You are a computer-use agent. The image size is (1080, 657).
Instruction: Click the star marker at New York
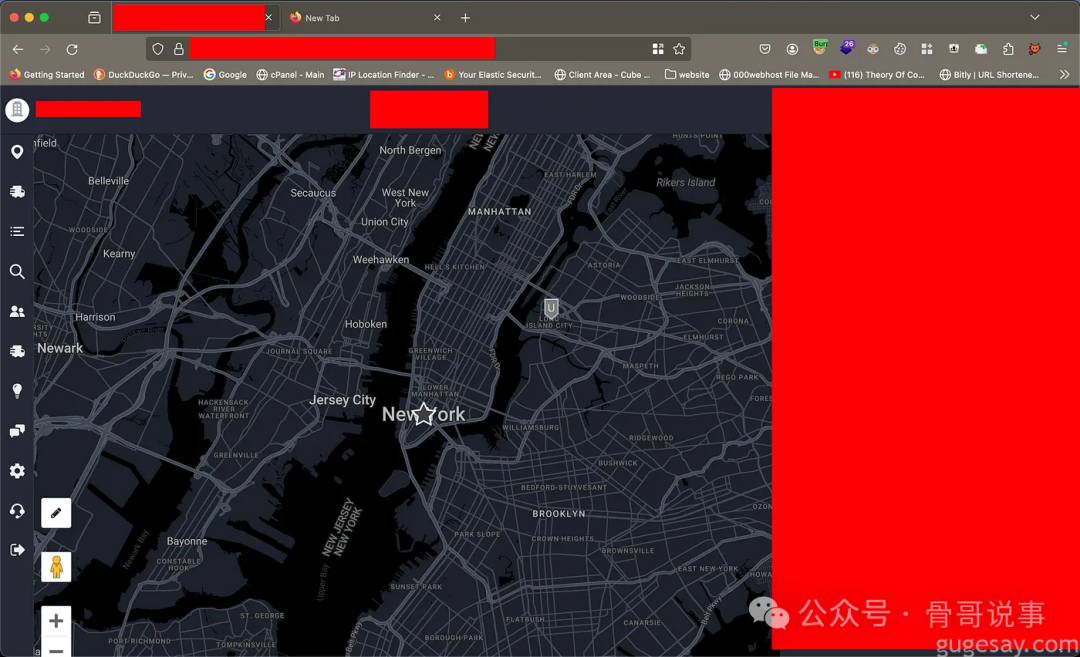pyautogui.click(x=423, y=414)
